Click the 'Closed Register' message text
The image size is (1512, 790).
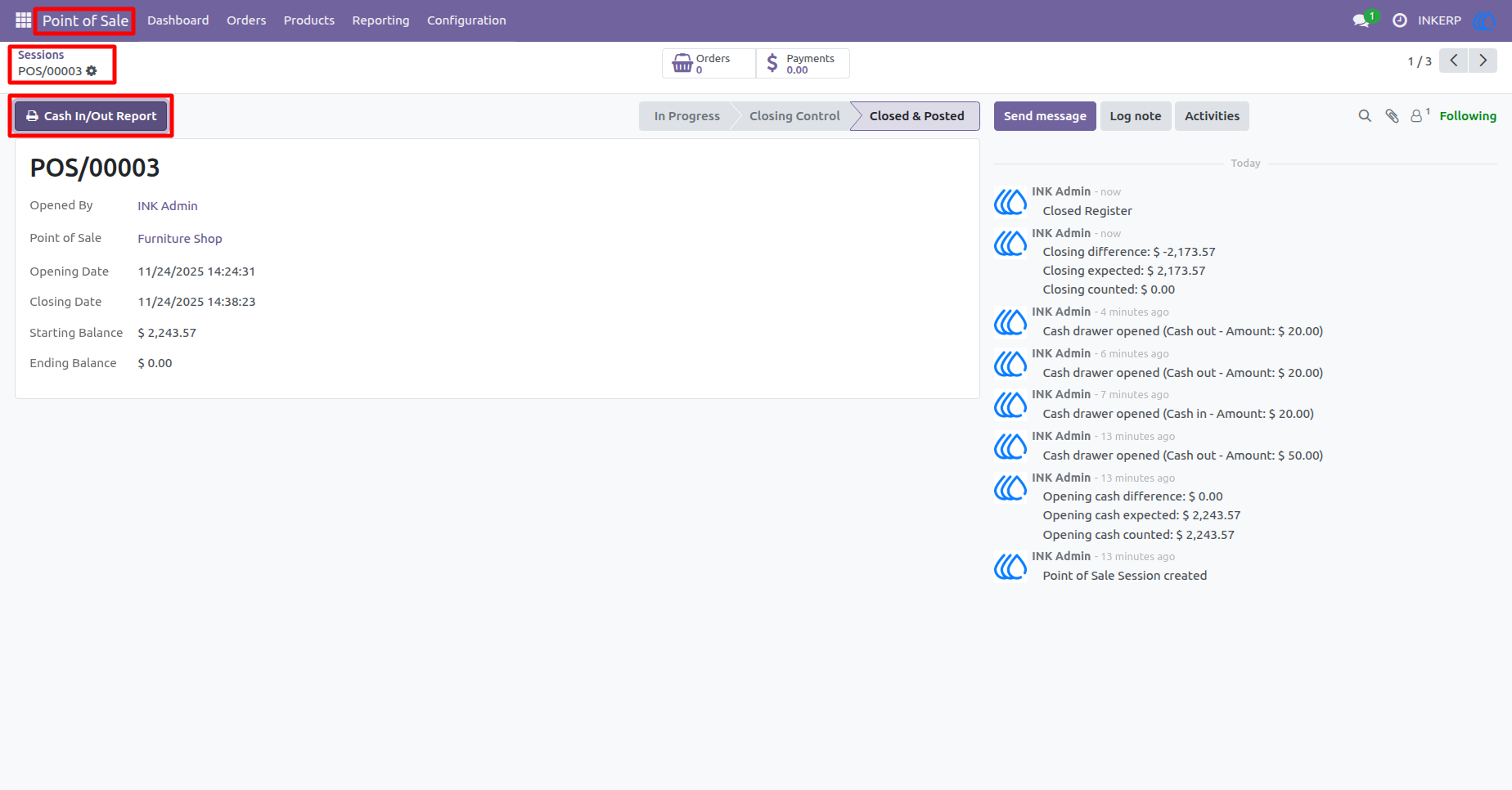pyautogui.click(x=1087, y=211)
